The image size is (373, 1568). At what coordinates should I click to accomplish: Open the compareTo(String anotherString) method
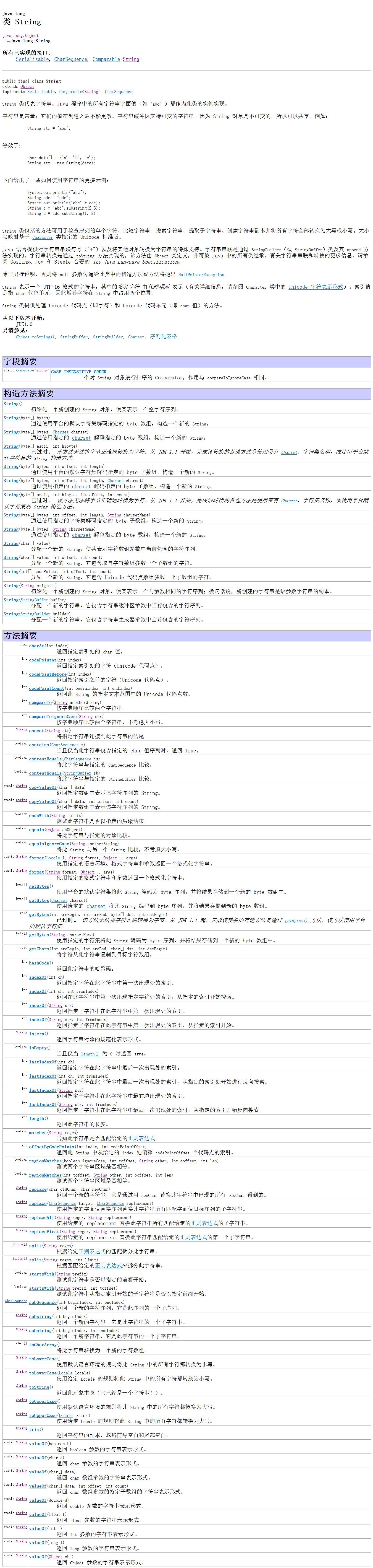tap(40, 702)
